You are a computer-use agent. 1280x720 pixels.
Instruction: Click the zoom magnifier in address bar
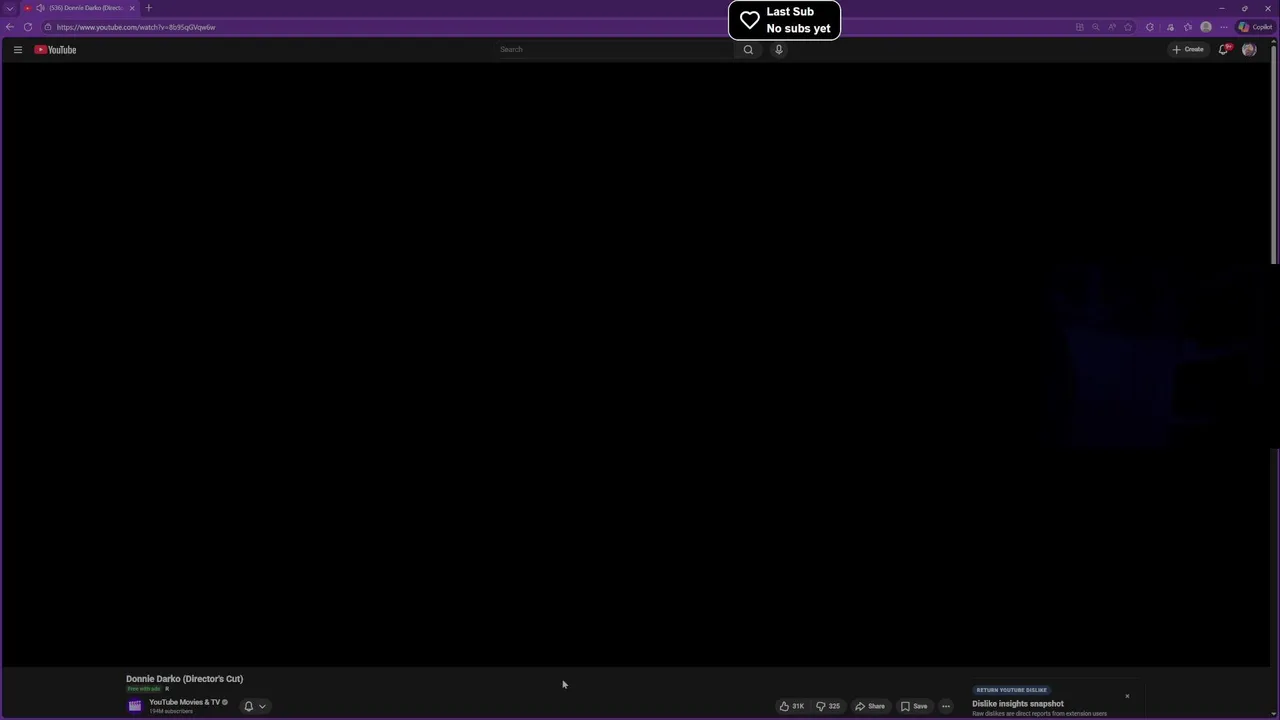[x=1095, y=27]
